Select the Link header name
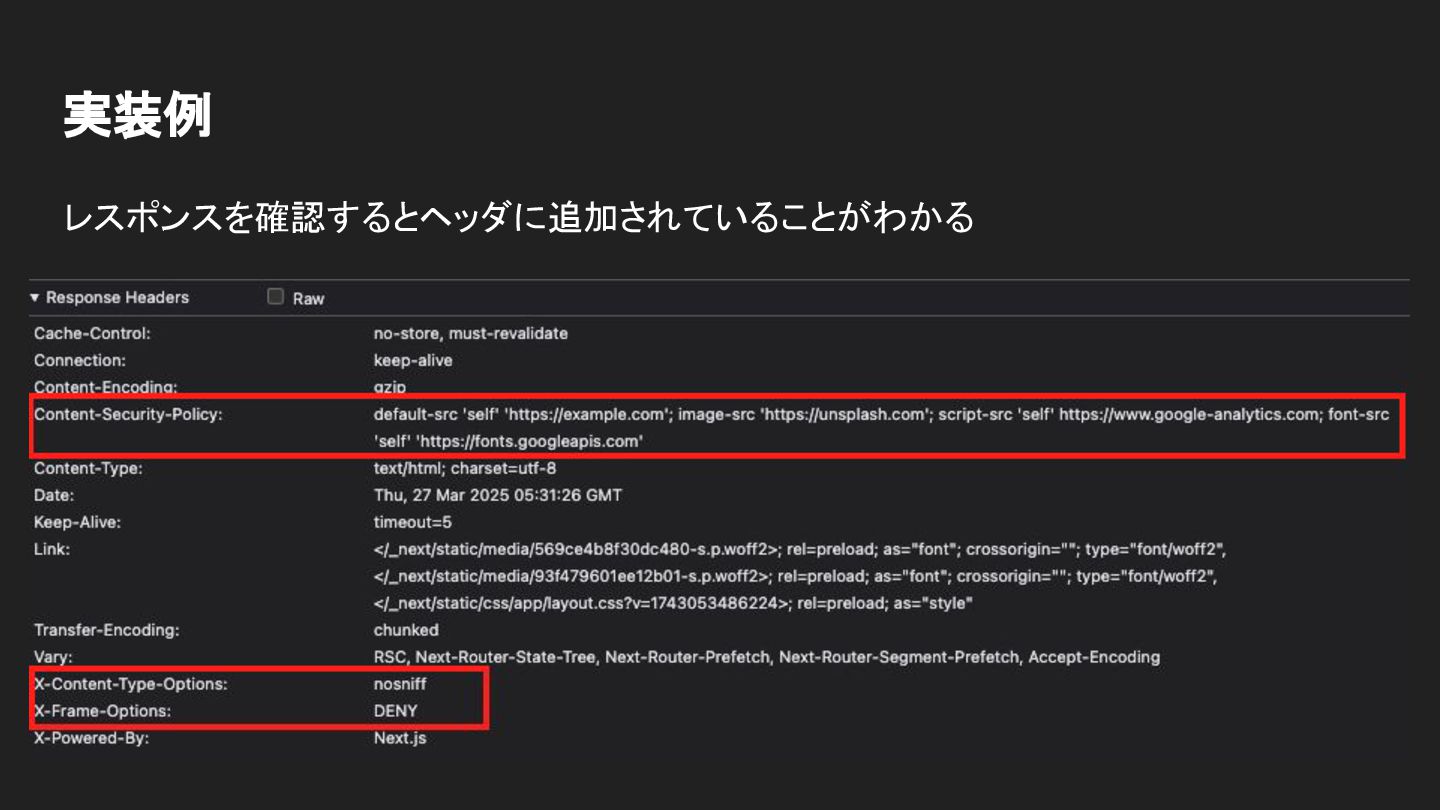 (52, 549)
